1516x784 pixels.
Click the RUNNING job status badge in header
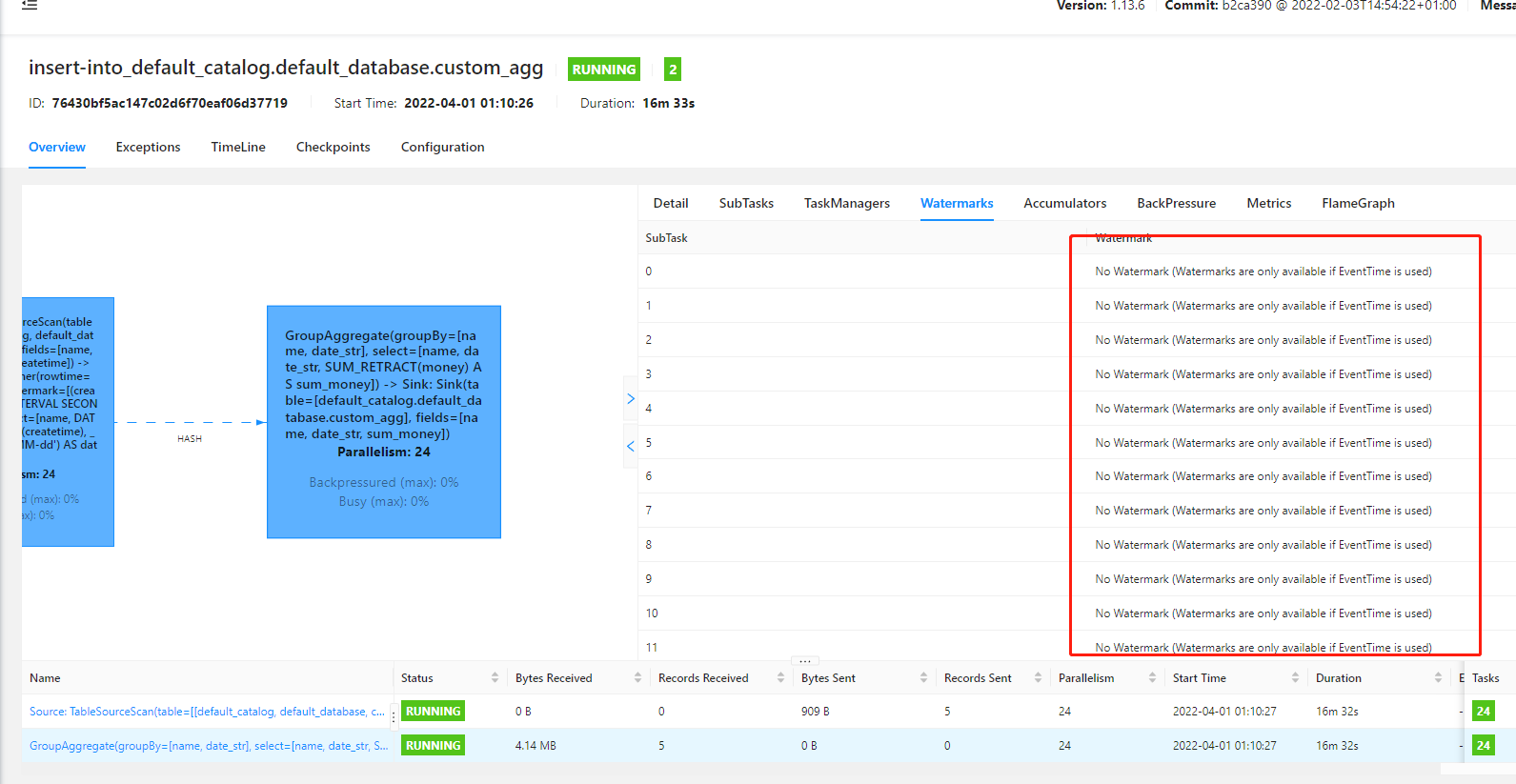tap(604, 70)
